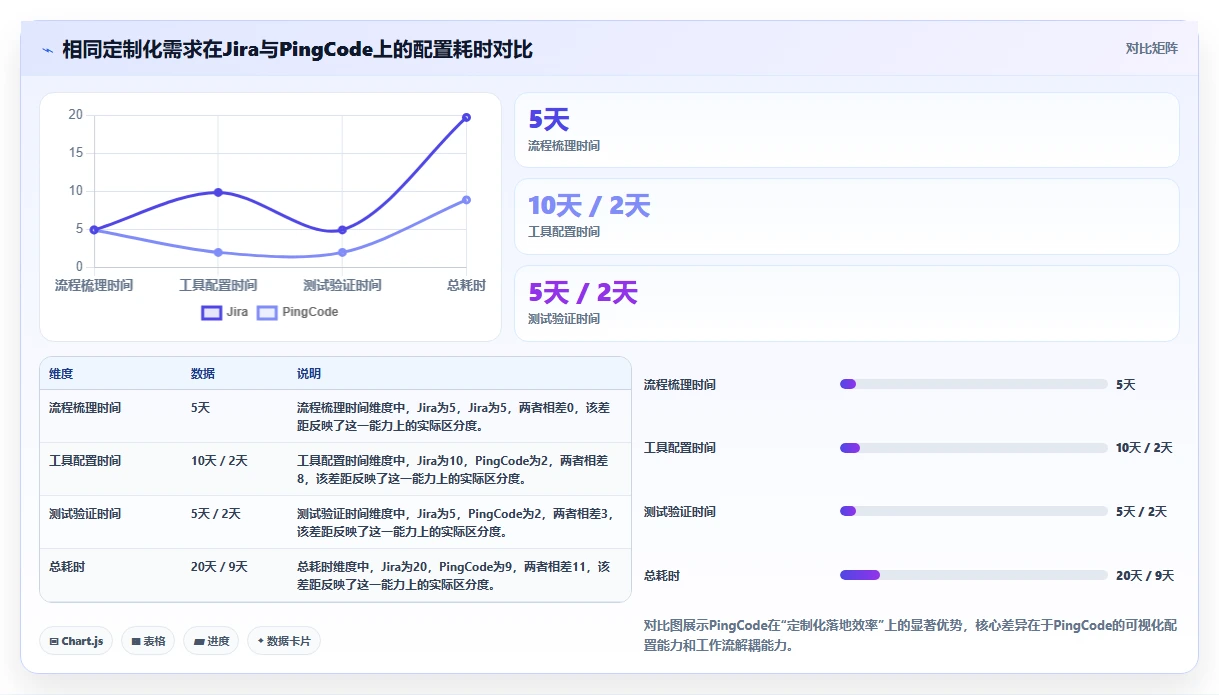Viewport: 1219px width, 695px height.
Task: Open the 5天 流程梳理时间 data card
Action: 847,130
